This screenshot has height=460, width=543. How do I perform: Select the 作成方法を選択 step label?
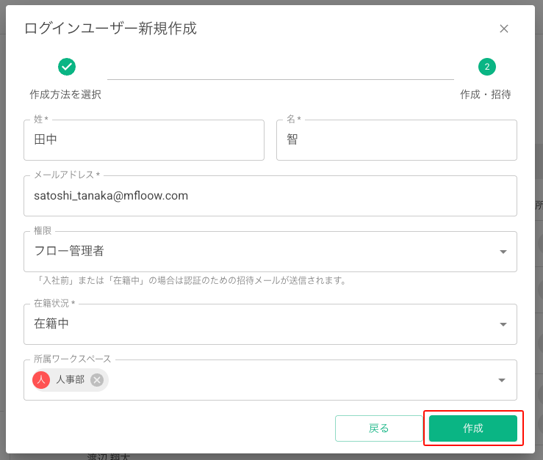click(x=65, y=94)
